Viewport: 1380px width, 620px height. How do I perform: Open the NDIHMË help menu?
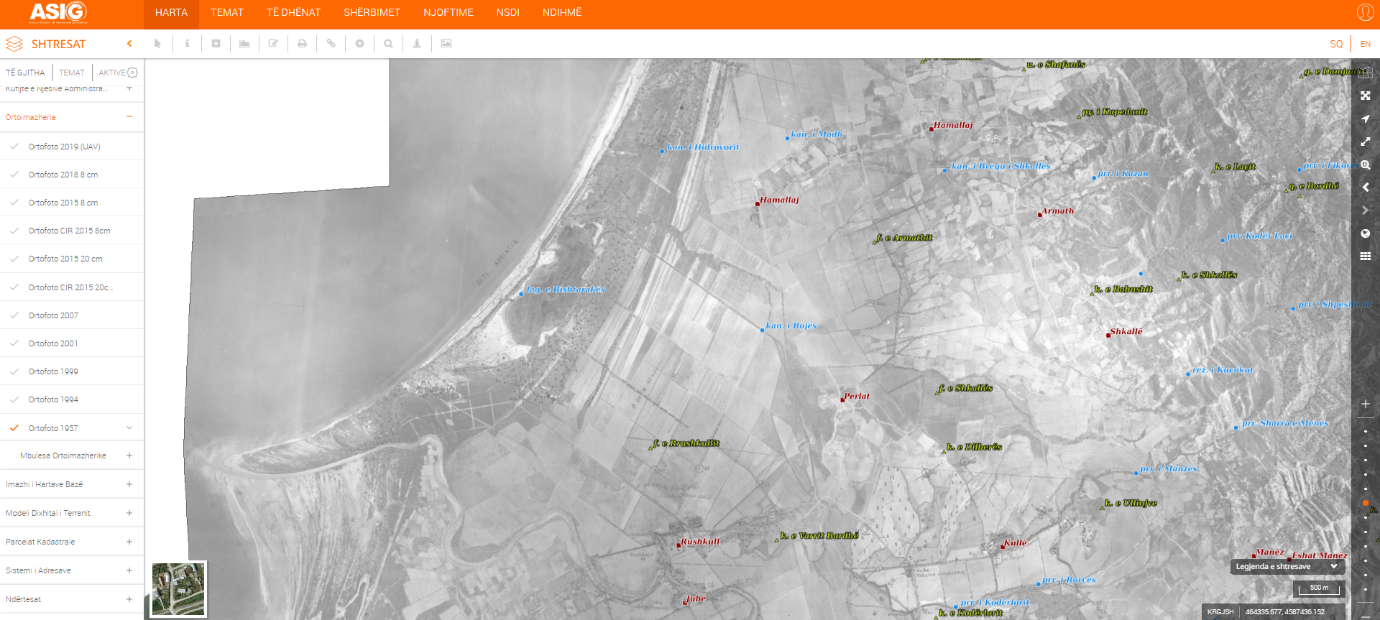tap(561, 12)
